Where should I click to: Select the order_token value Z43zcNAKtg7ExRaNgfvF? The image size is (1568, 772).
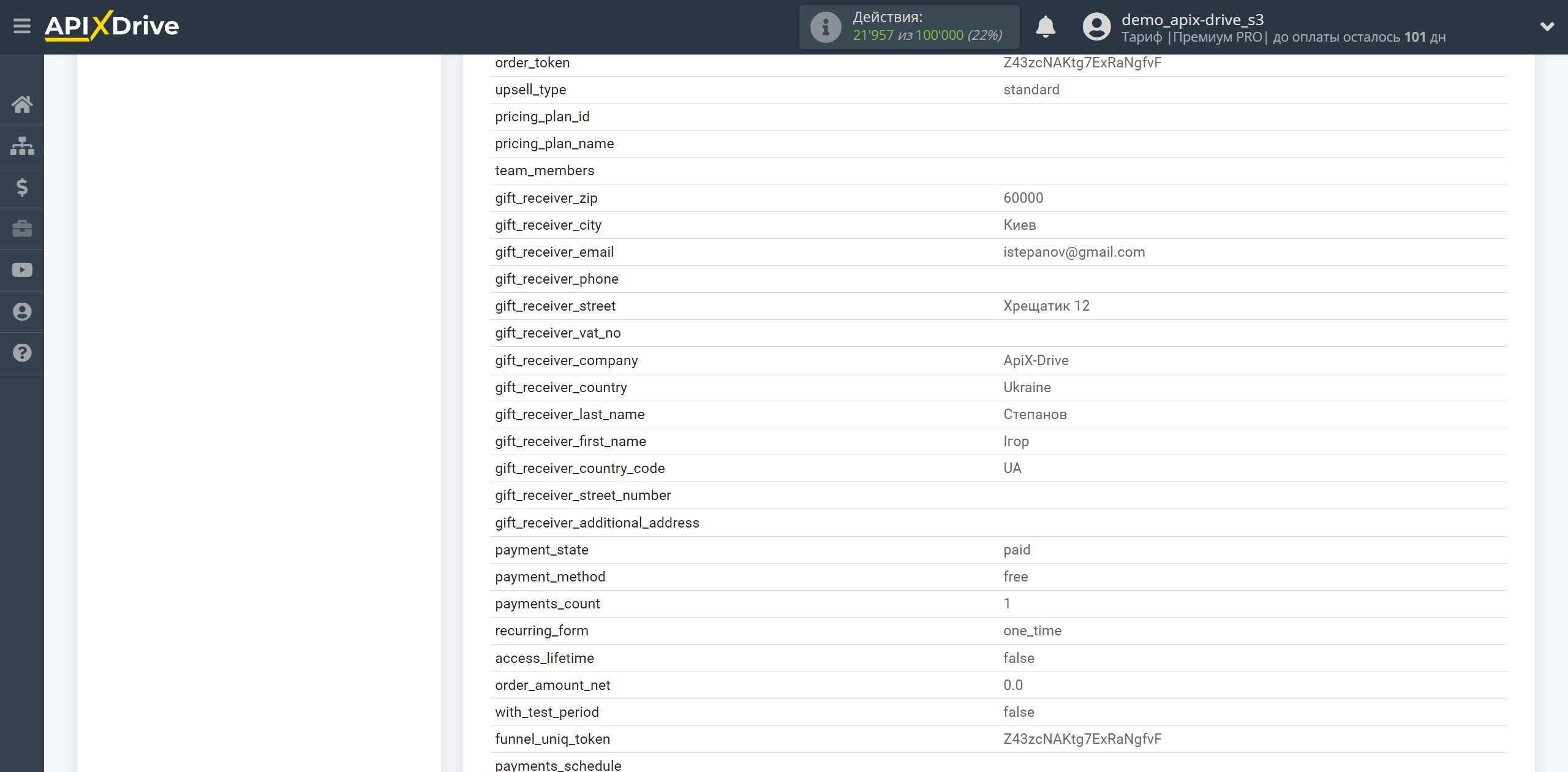pyautogui.click(x=1082, y=62)
